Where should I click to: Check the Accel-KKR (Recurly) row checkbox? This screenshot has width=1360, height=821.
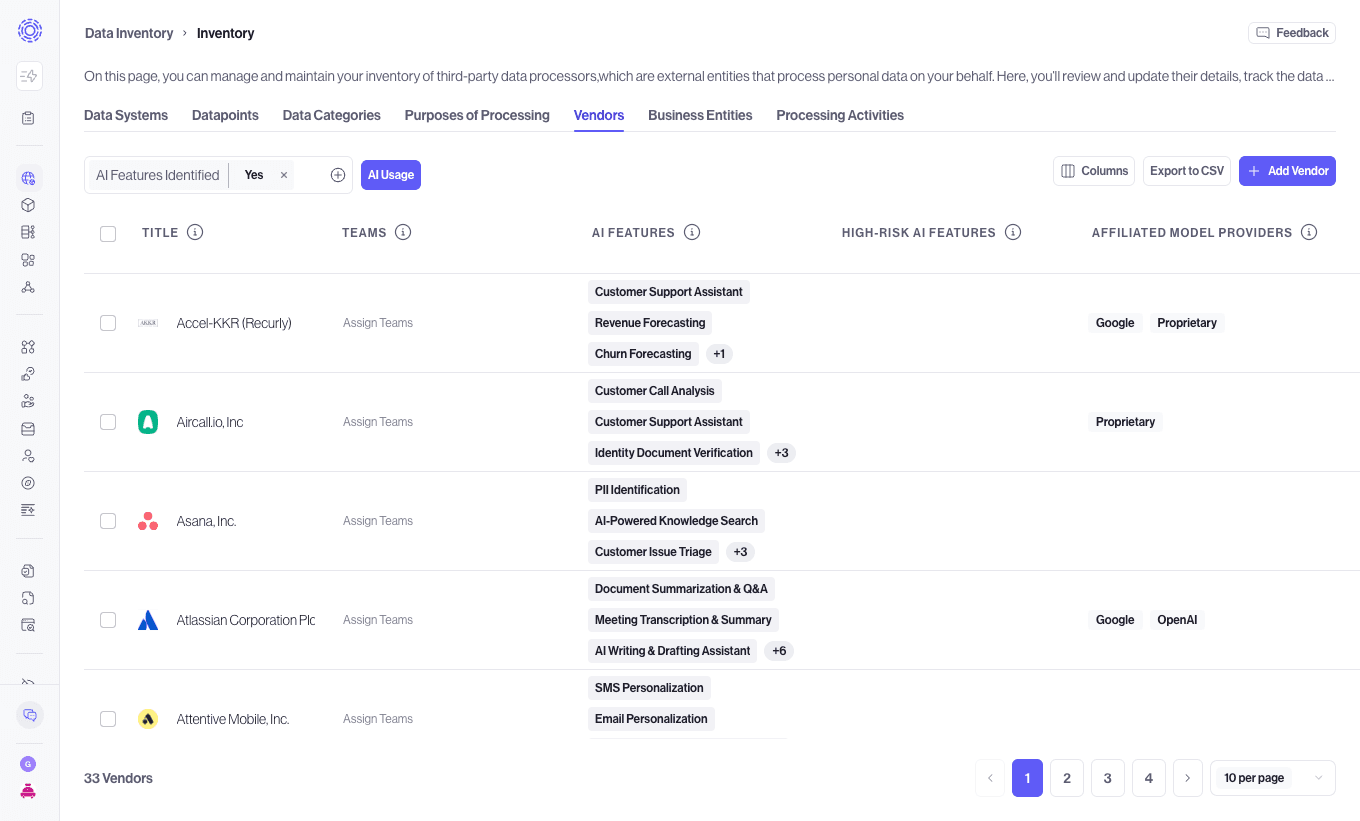point(108,323)
